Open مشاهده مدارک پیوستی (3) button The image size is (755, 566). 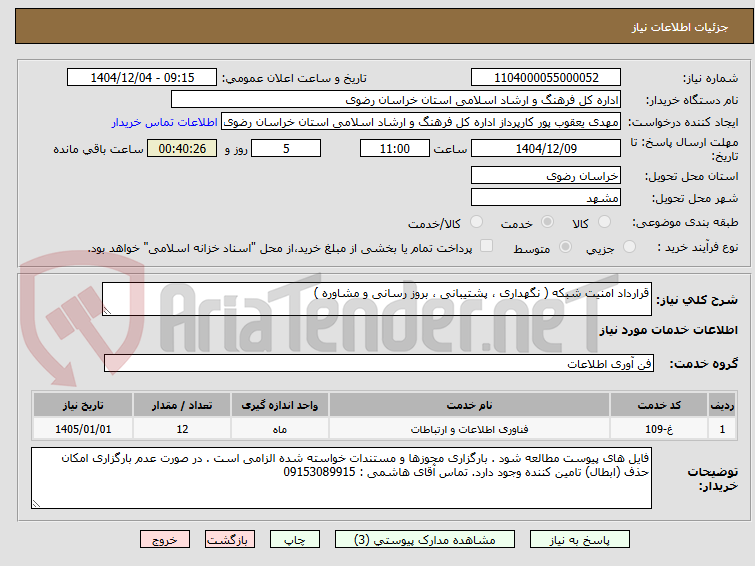click(425, 540)
